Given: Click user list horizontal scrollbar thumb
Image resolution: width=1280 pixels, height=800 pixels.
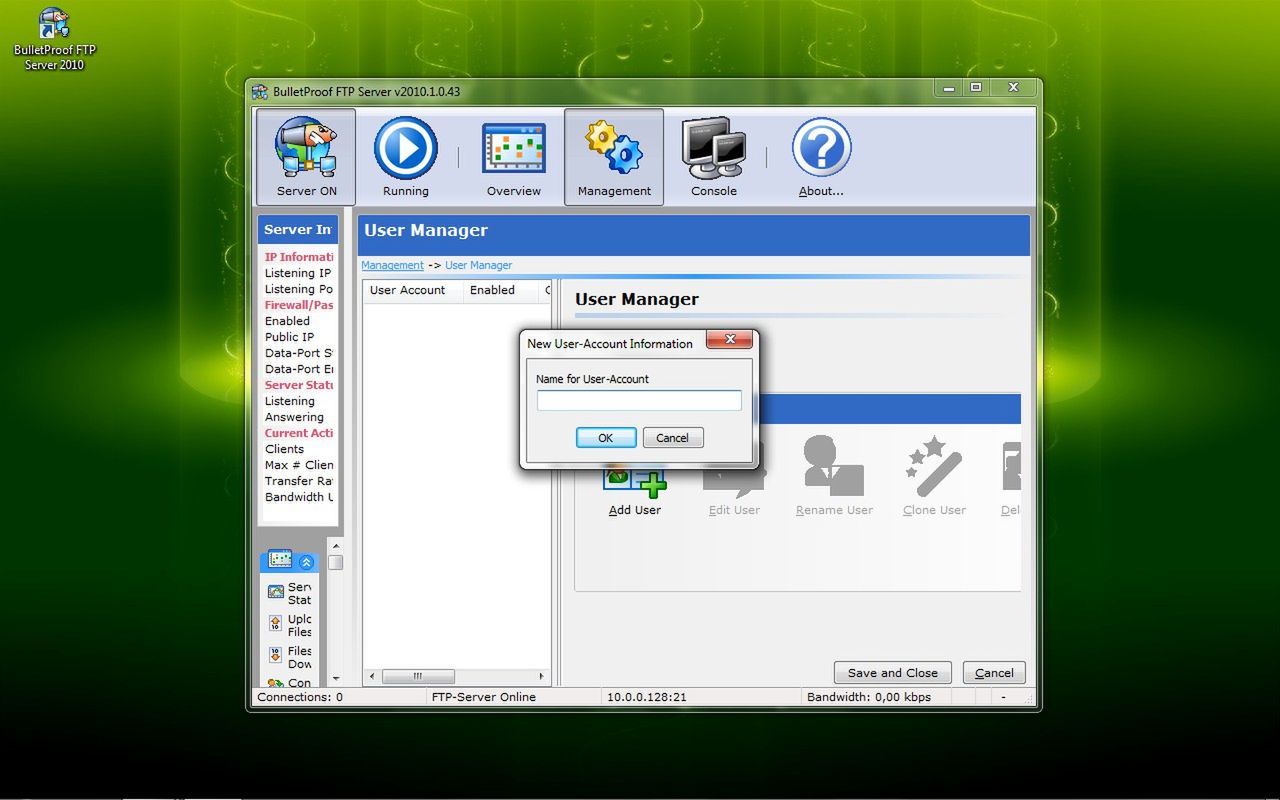Looking at the screenshot, I should (418, 676).
